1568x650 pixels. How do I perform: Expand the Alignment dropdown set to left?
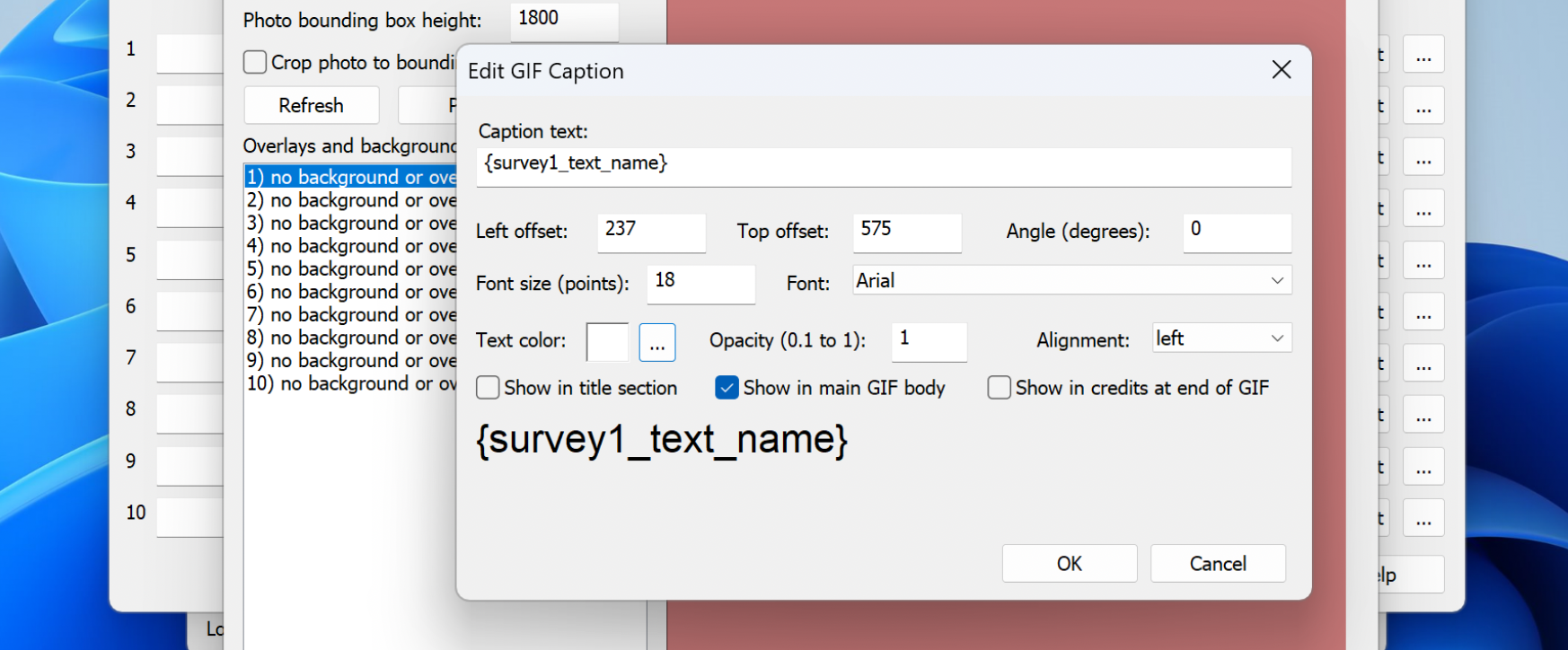[1221, 338]
